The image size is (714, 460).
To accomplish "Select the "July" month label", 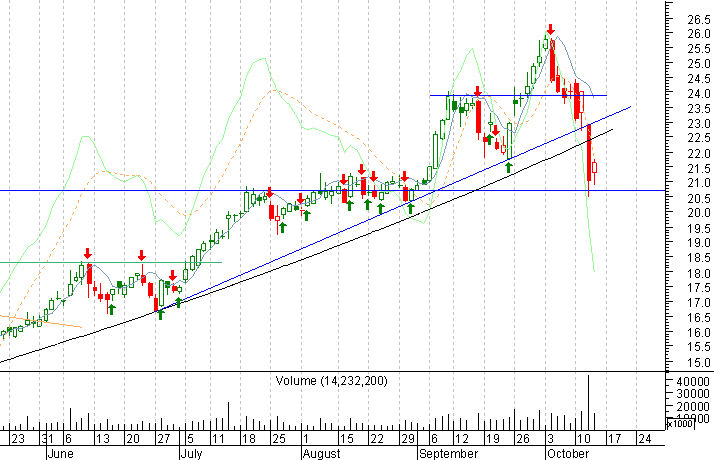I will pyautogui.click(x=191, y=454).
